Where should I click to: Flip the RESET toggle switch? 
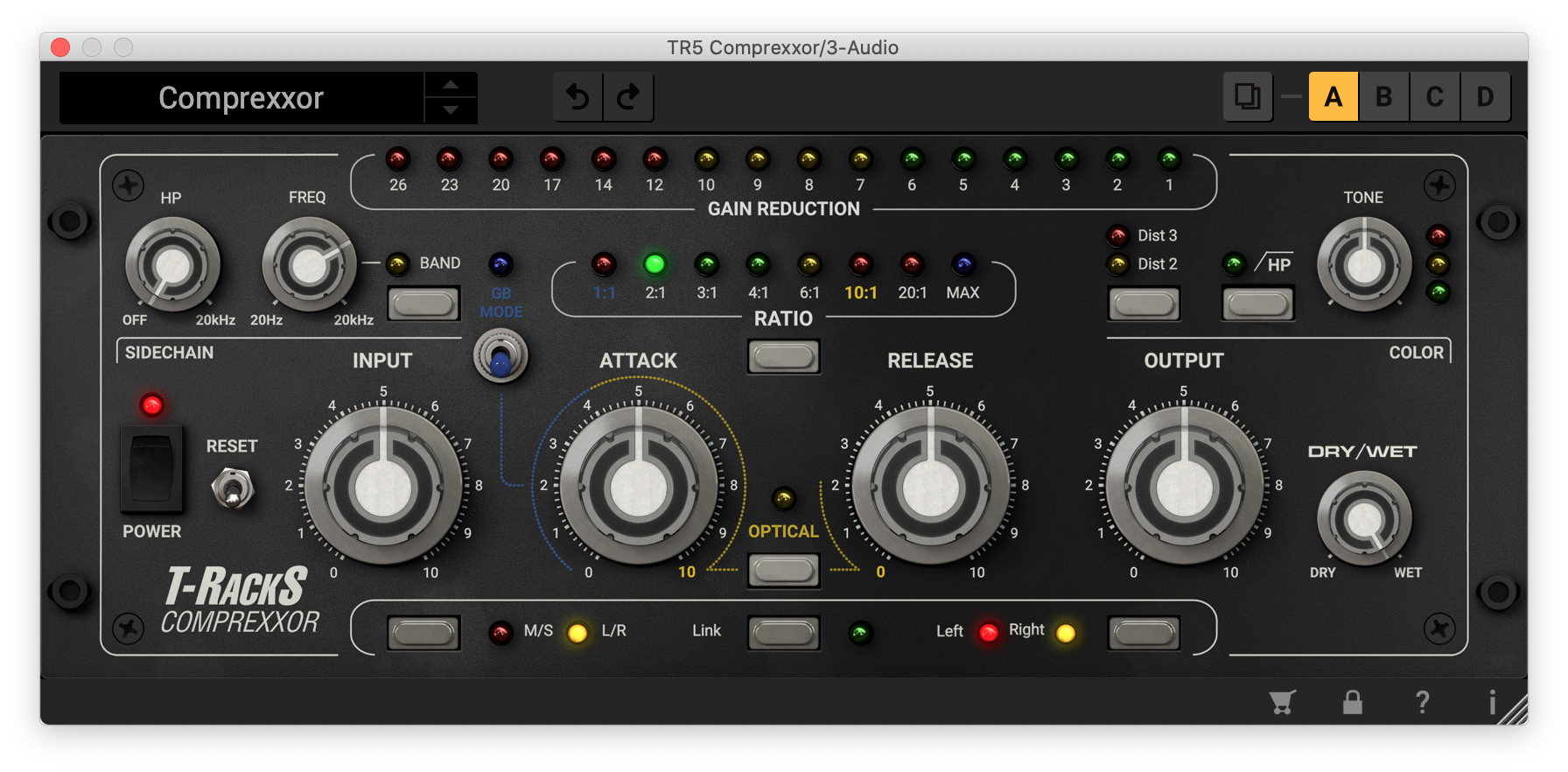[233, 488]
